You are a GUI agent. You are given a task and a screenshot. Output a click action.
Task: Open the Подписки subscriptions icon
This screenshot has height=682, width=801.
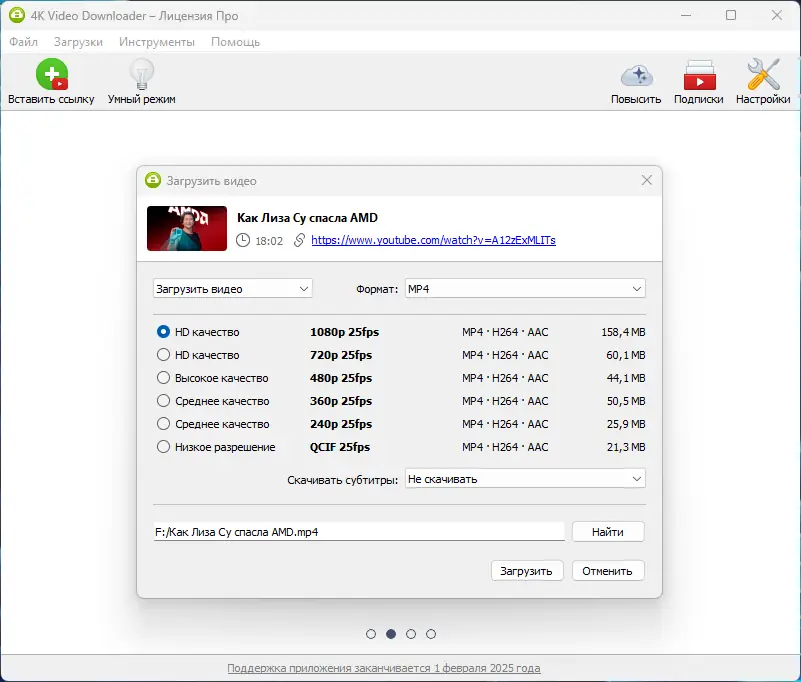coord(699,75)
